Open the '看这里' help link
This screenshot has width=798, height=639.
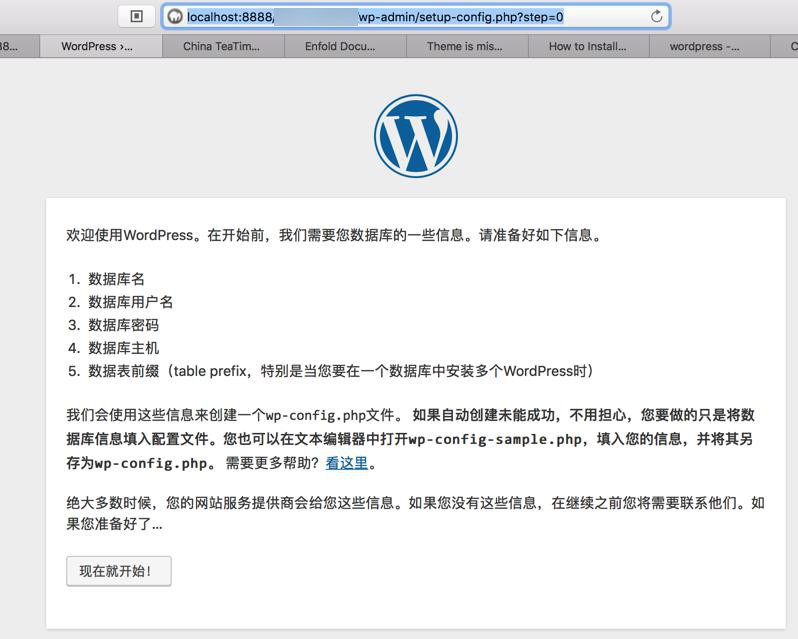[x=347, y=463]
